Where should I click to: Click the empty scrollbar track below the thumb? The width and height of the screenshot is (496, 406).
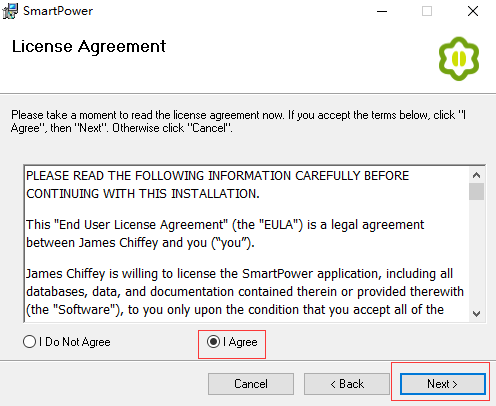tap(476, 253)
